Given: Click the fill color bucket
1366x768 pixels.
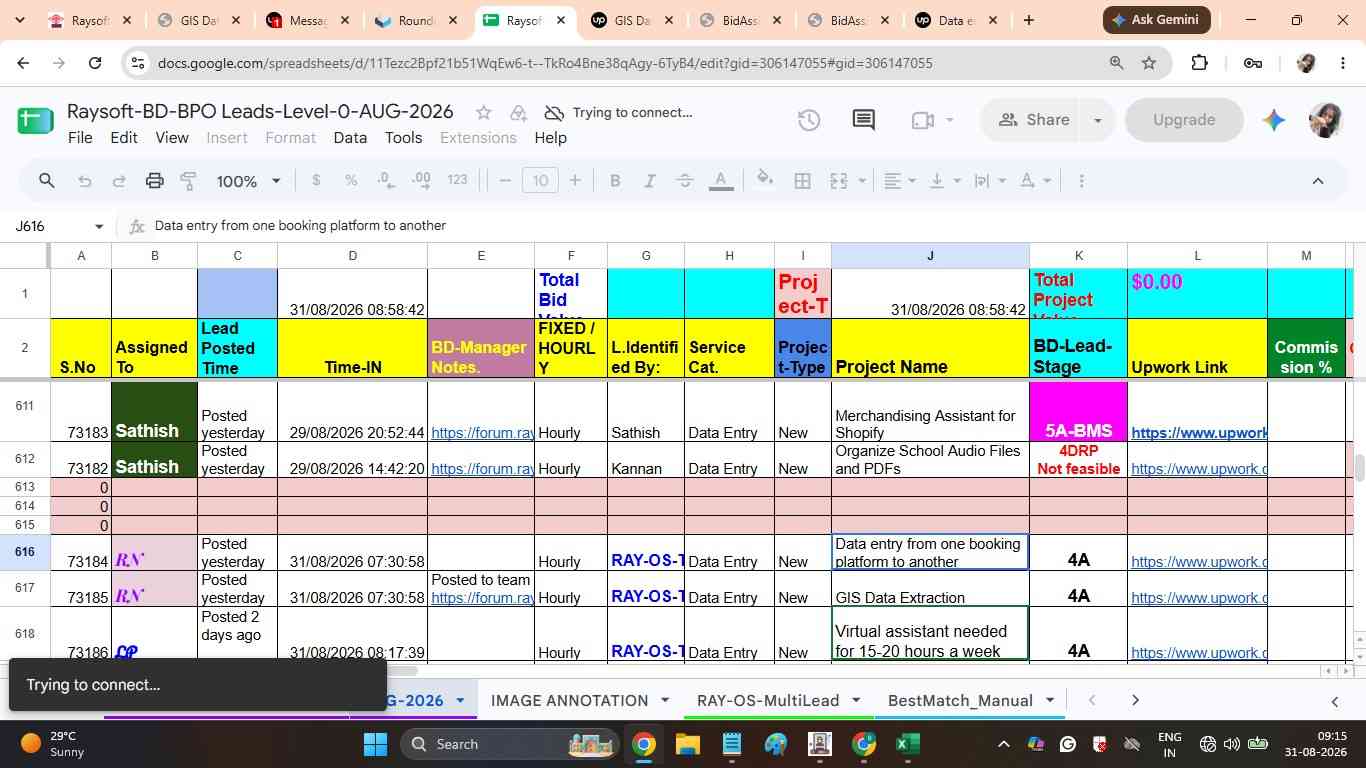Looking at the screenshot, I should pyautogui.click(x=765, y=181).
